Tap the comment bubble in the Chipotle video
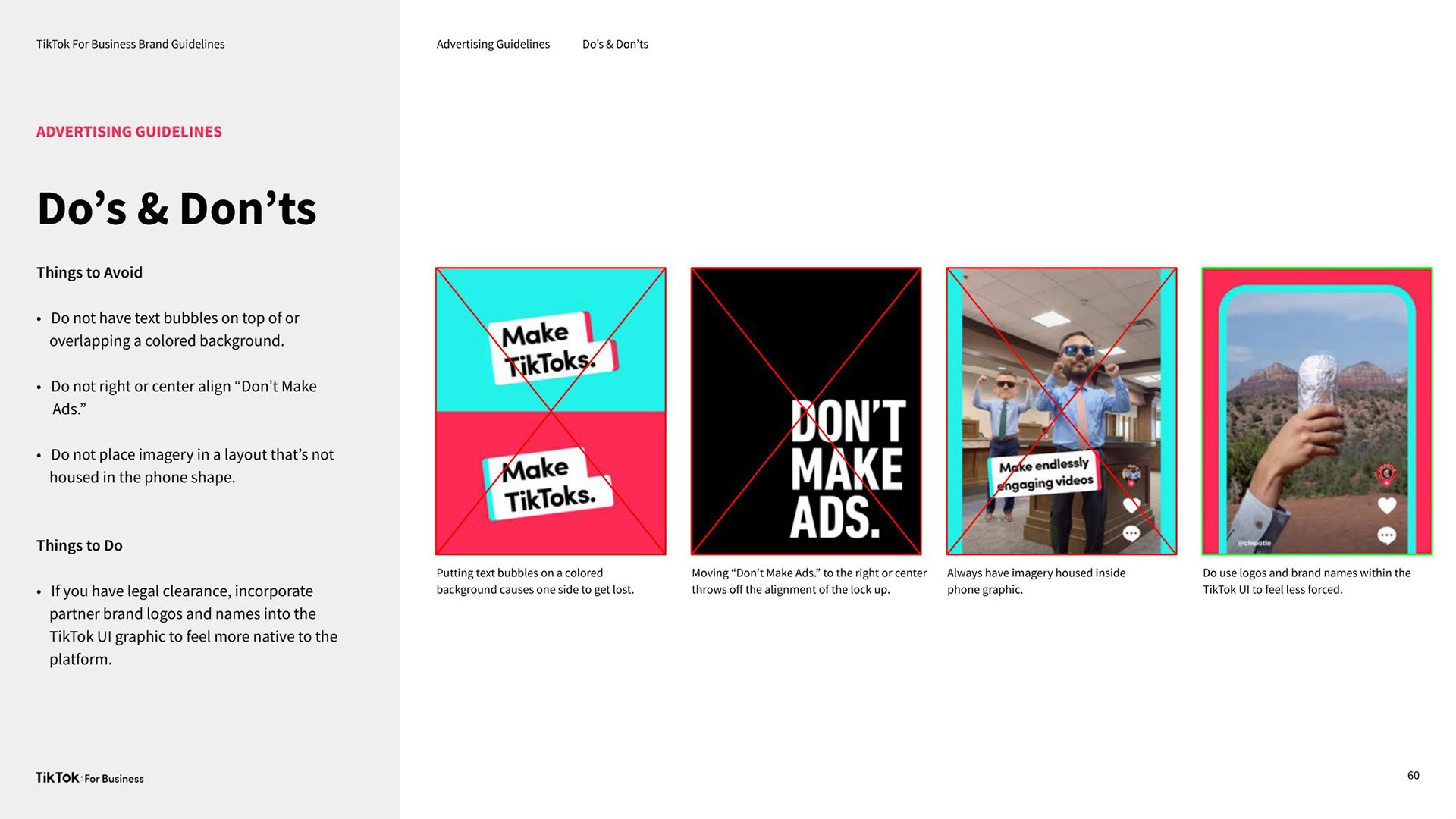Screen dimensions: 1456x819 pyautogui.click(x=1386, y=535)
